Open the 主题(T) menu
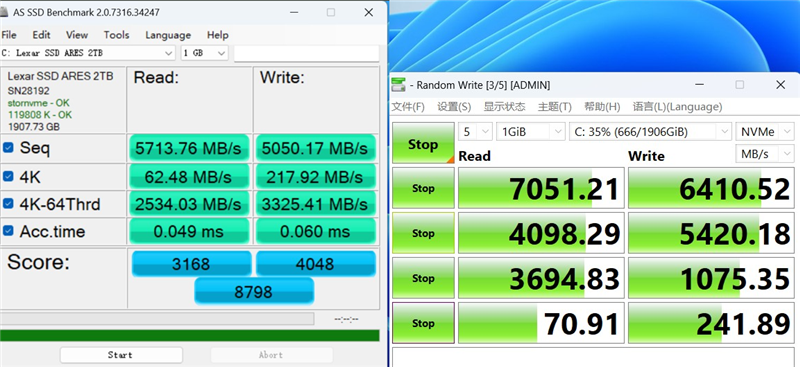 (555, 107)
